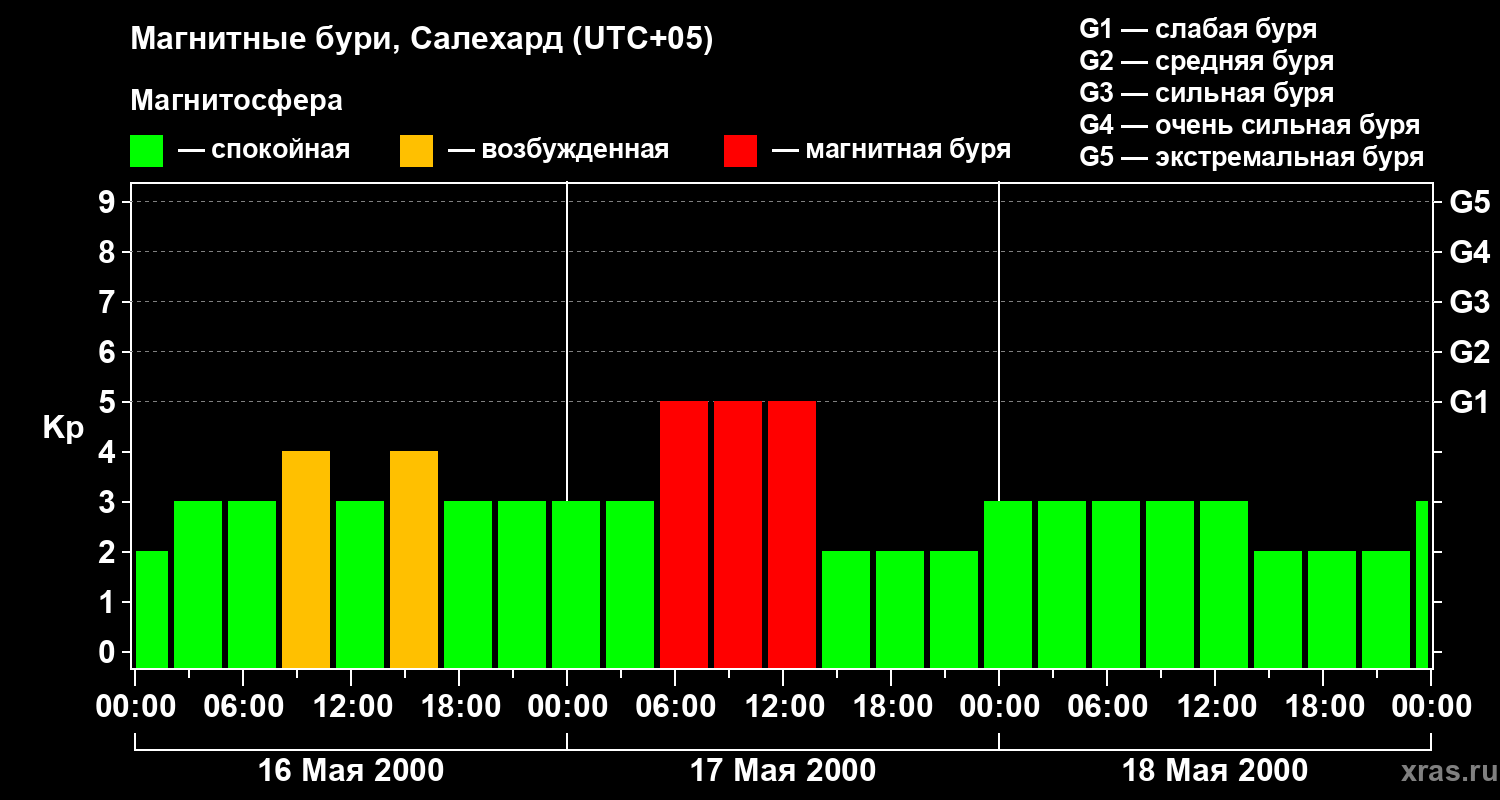
Task: Click the '— магнитная буря' legend label
Action: (892, 150)
